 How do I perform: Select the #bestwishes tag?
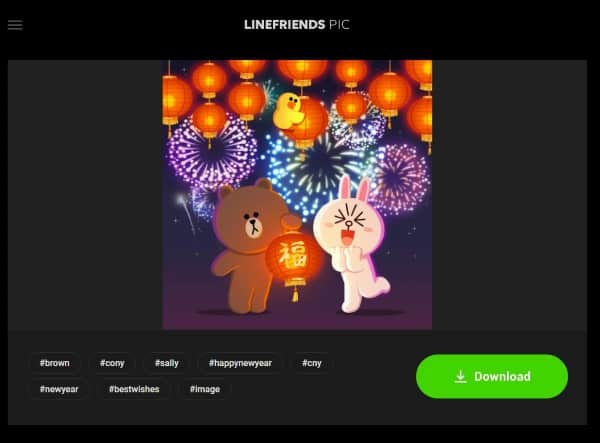coord(134,389)
